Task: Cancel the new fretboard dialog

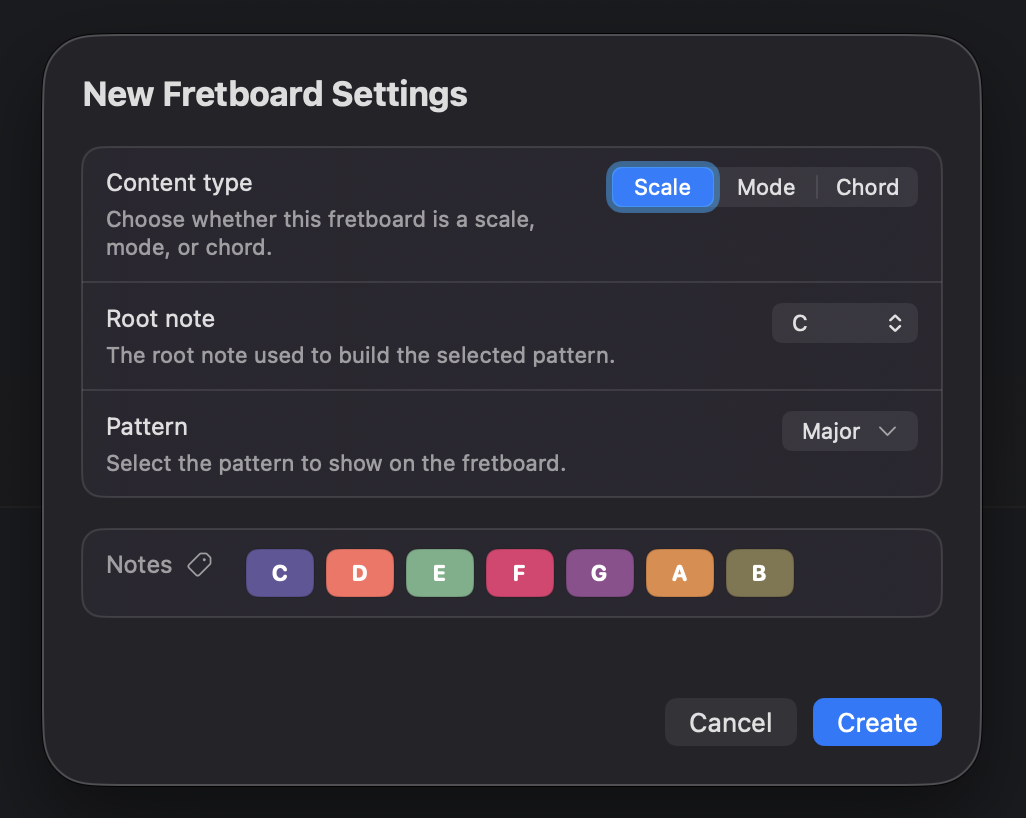Action: point(731,722)
